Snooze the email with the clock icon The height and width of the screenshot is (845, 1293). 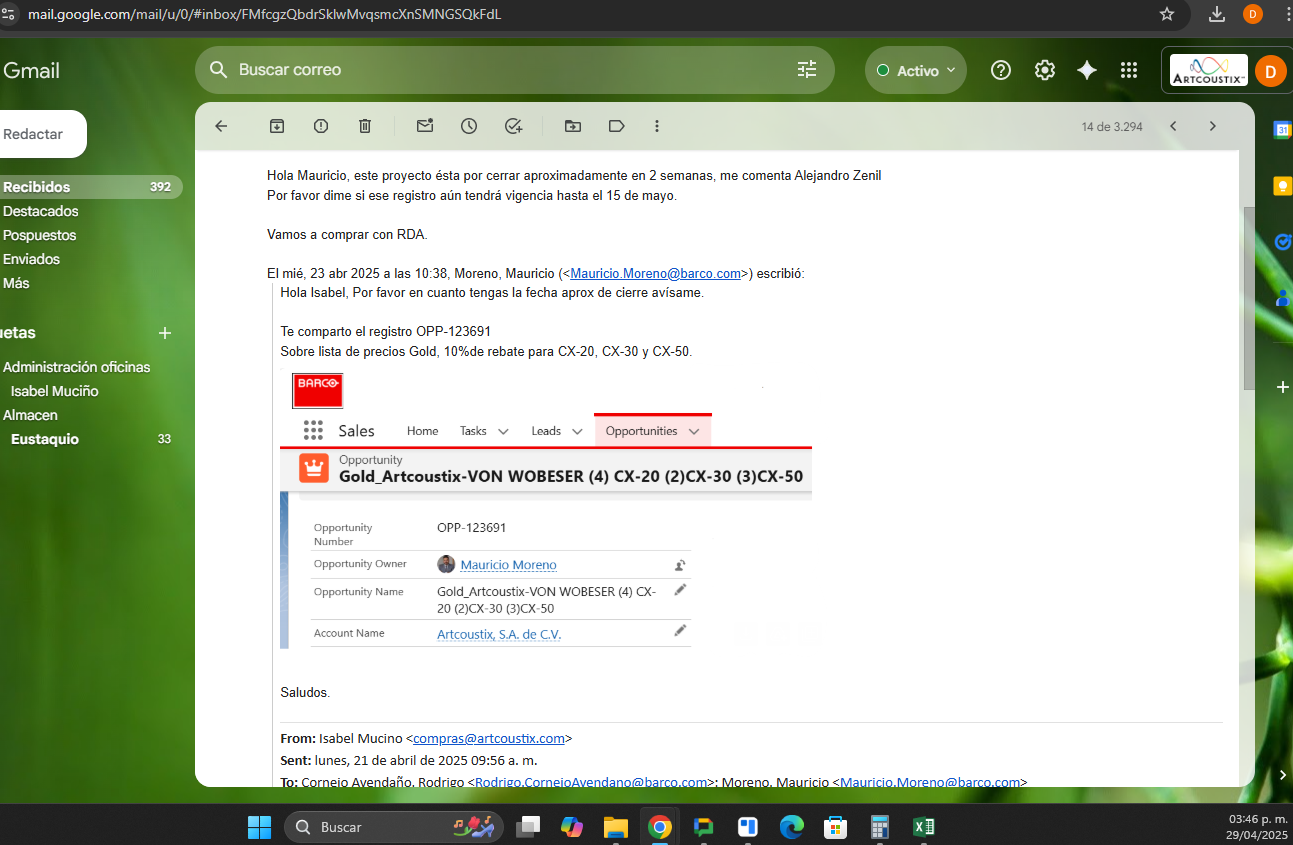click(469, 126)
